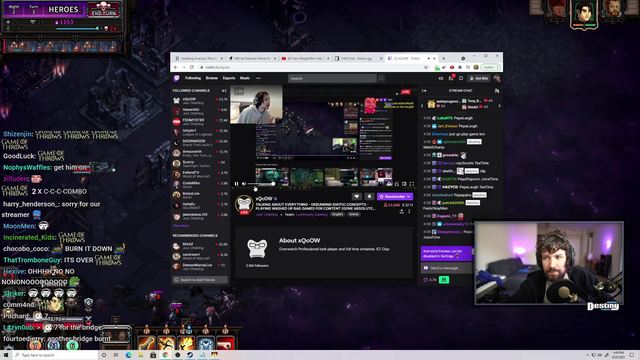
Task: Open chat community users list icon
Action: point(497,91)
